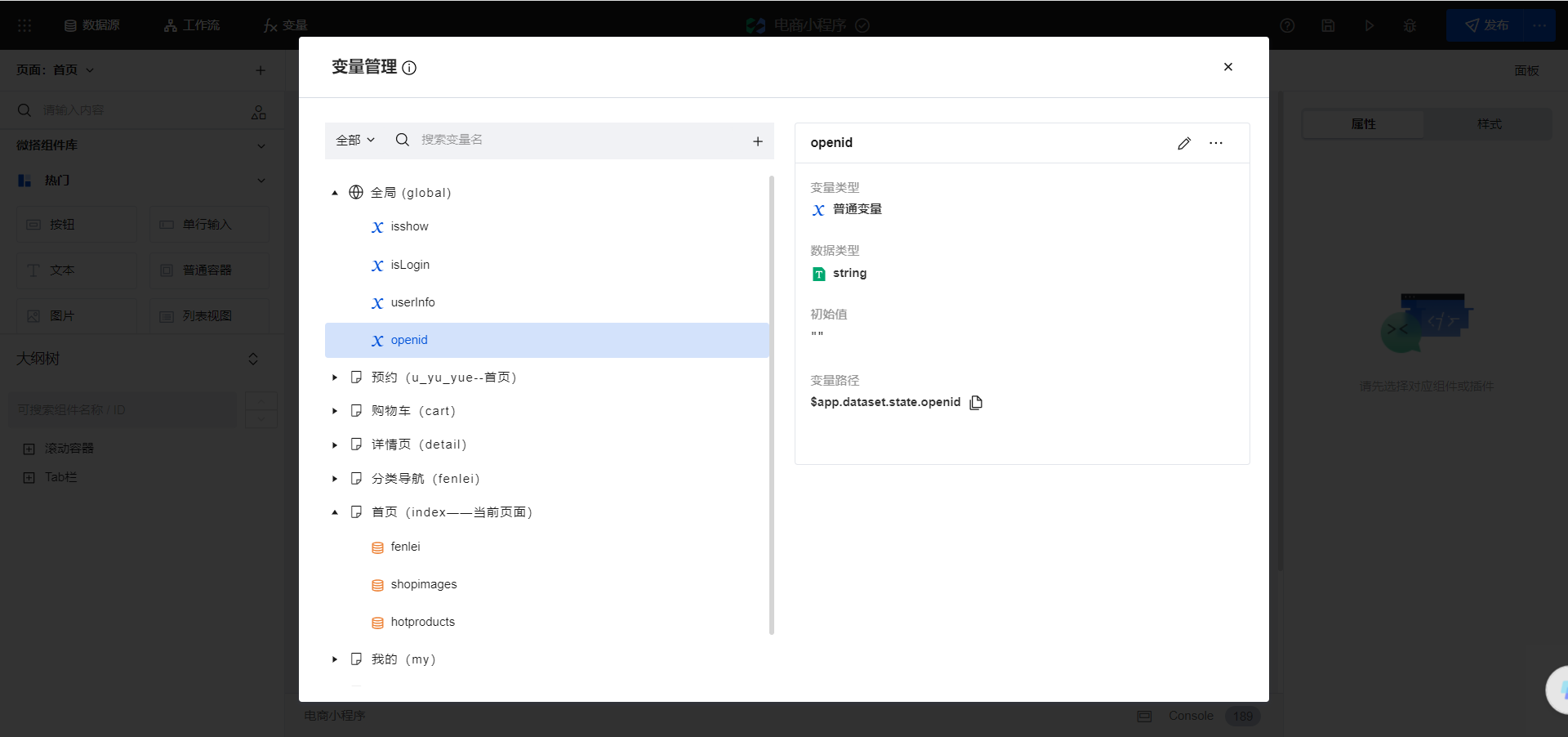Open the more options menu for openid
1568x737 pixels.
pos(1216,143)
